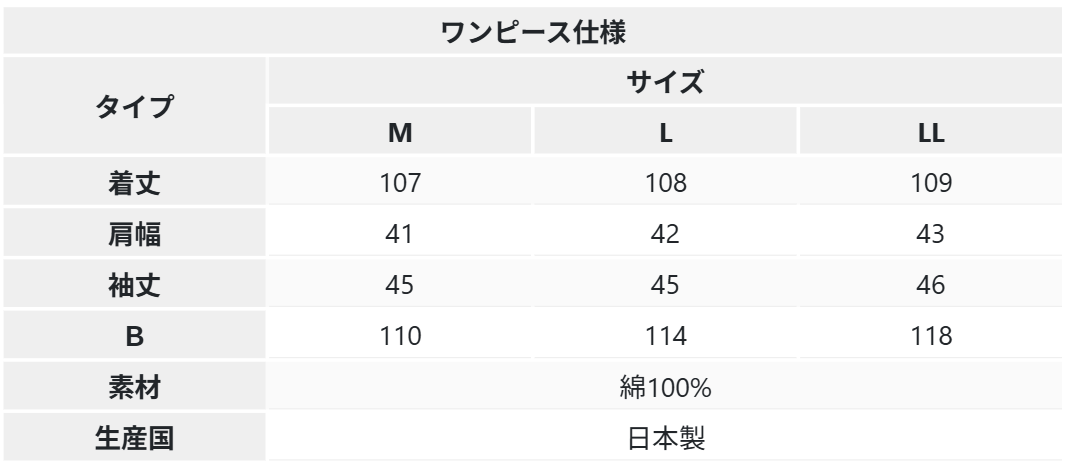Click the 着丈 row label
1065x464 pixels.
pos(134,181)
